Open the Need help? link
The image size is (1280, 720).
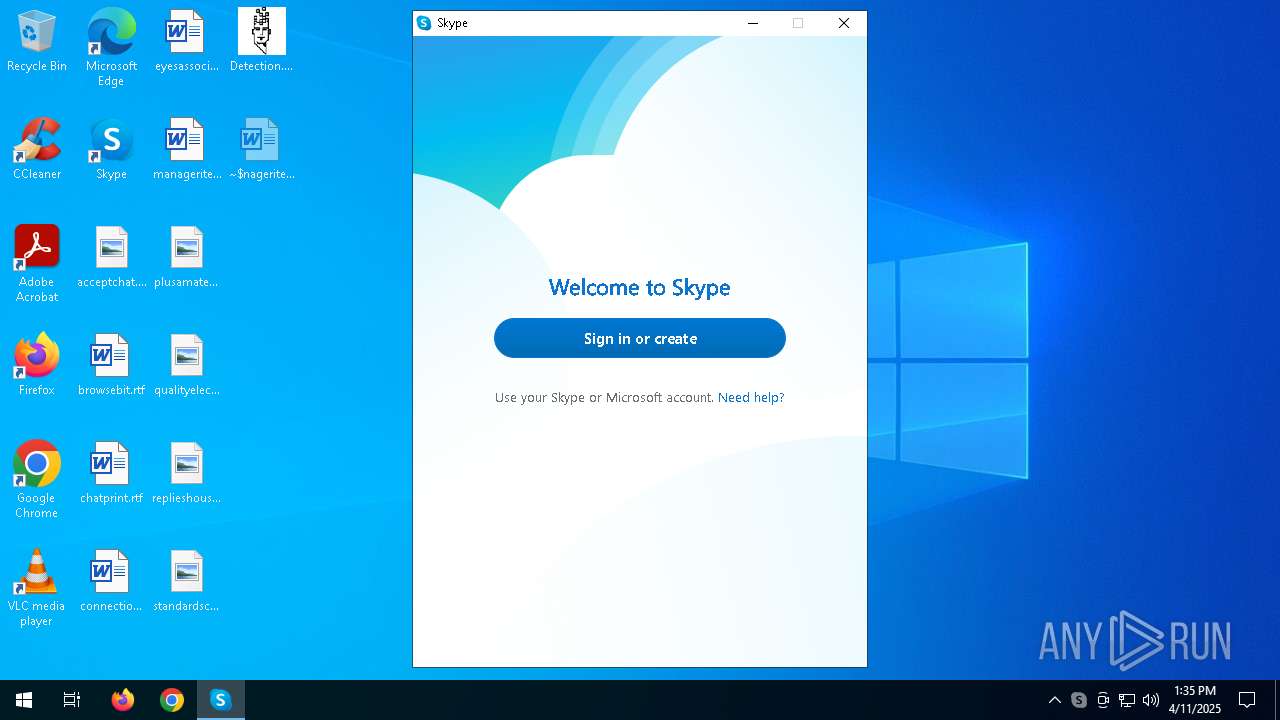click(751, 397)
